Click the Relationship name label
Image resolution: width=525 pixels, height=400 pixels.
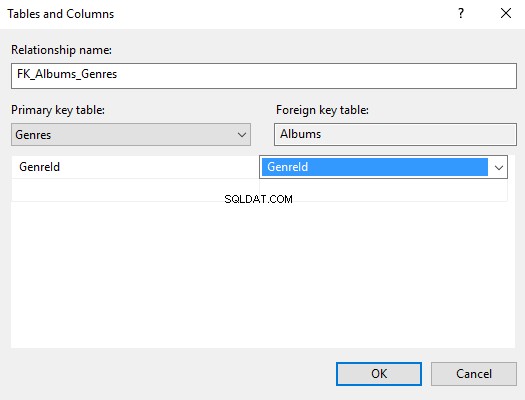pyautogui.click(x=61, y=50)
